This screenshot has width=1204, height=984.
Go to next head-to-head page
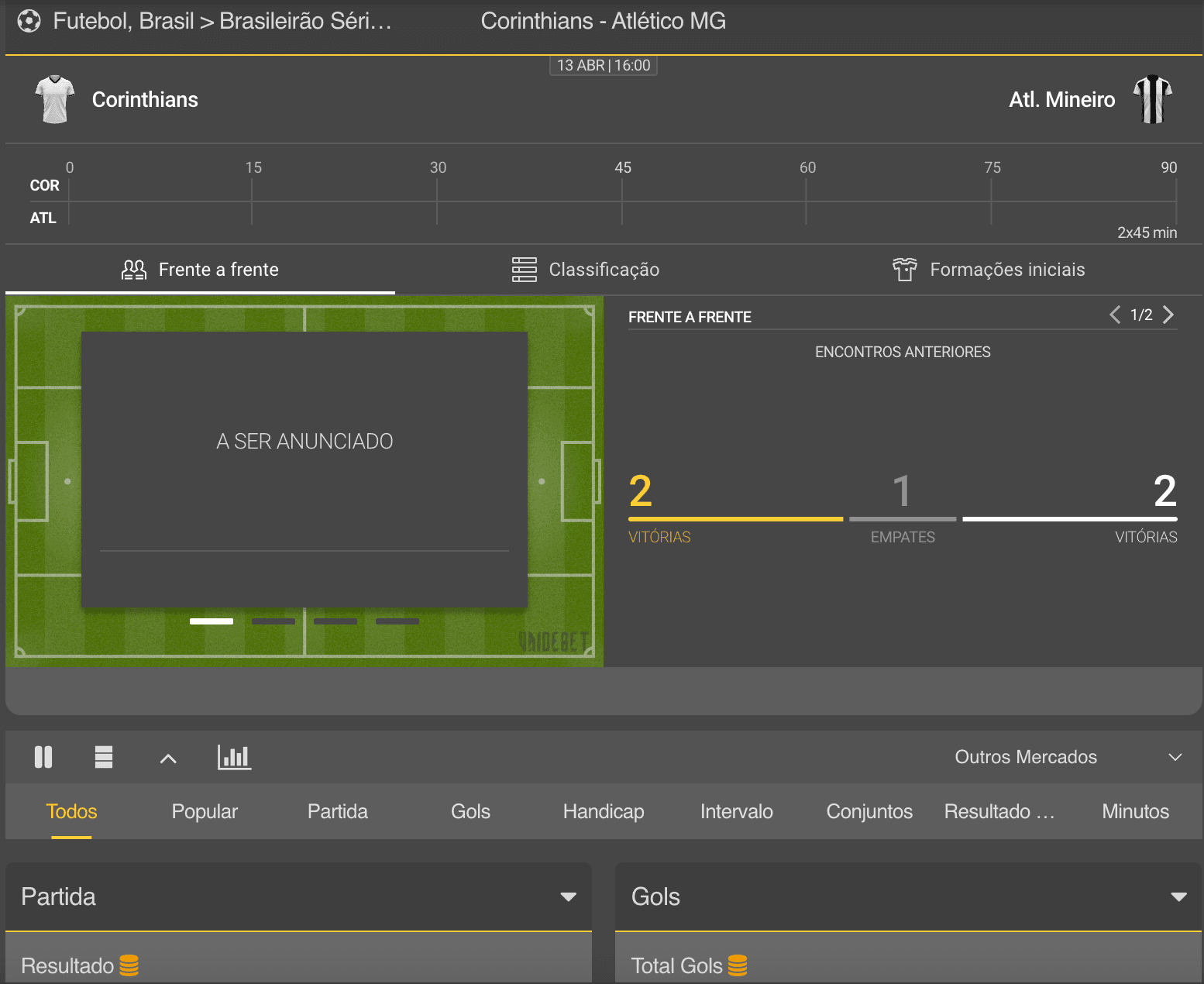point(1168,315)
